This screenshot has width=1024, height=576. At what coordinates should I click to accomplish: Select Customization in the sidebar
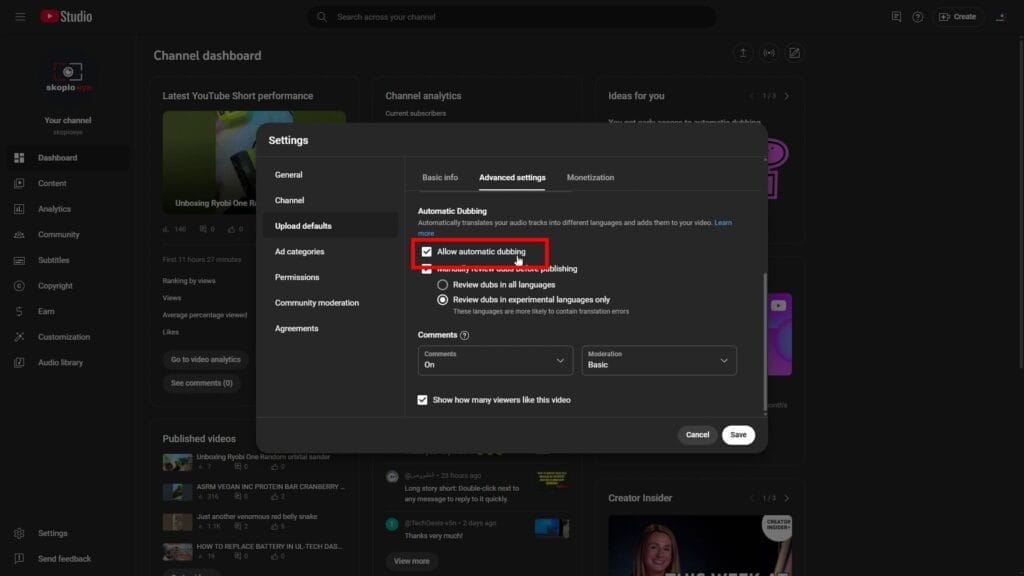point(64,336)
